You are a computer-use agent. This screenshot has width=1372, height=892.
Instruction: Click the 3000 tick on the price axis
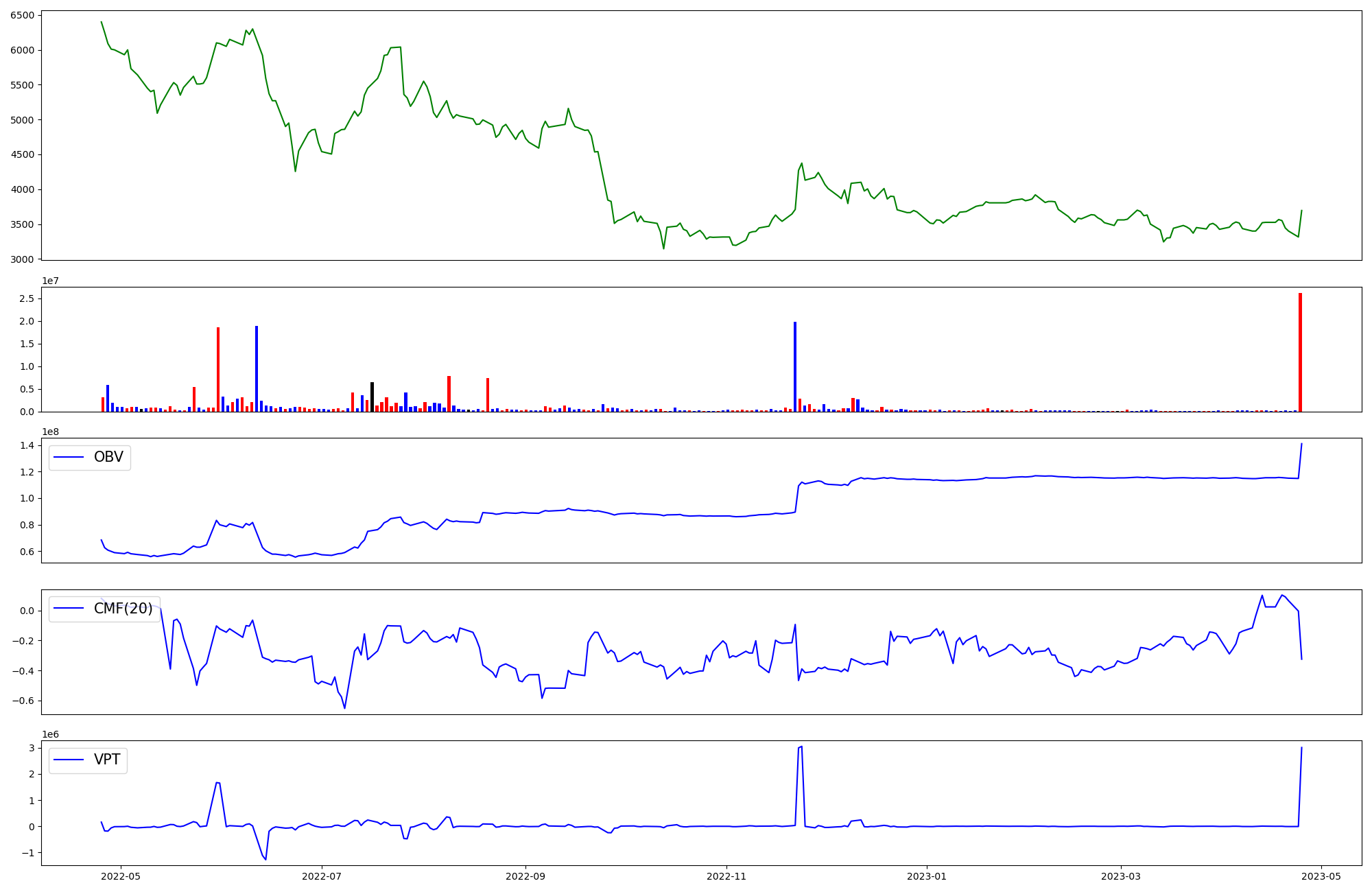coord(22,259)
